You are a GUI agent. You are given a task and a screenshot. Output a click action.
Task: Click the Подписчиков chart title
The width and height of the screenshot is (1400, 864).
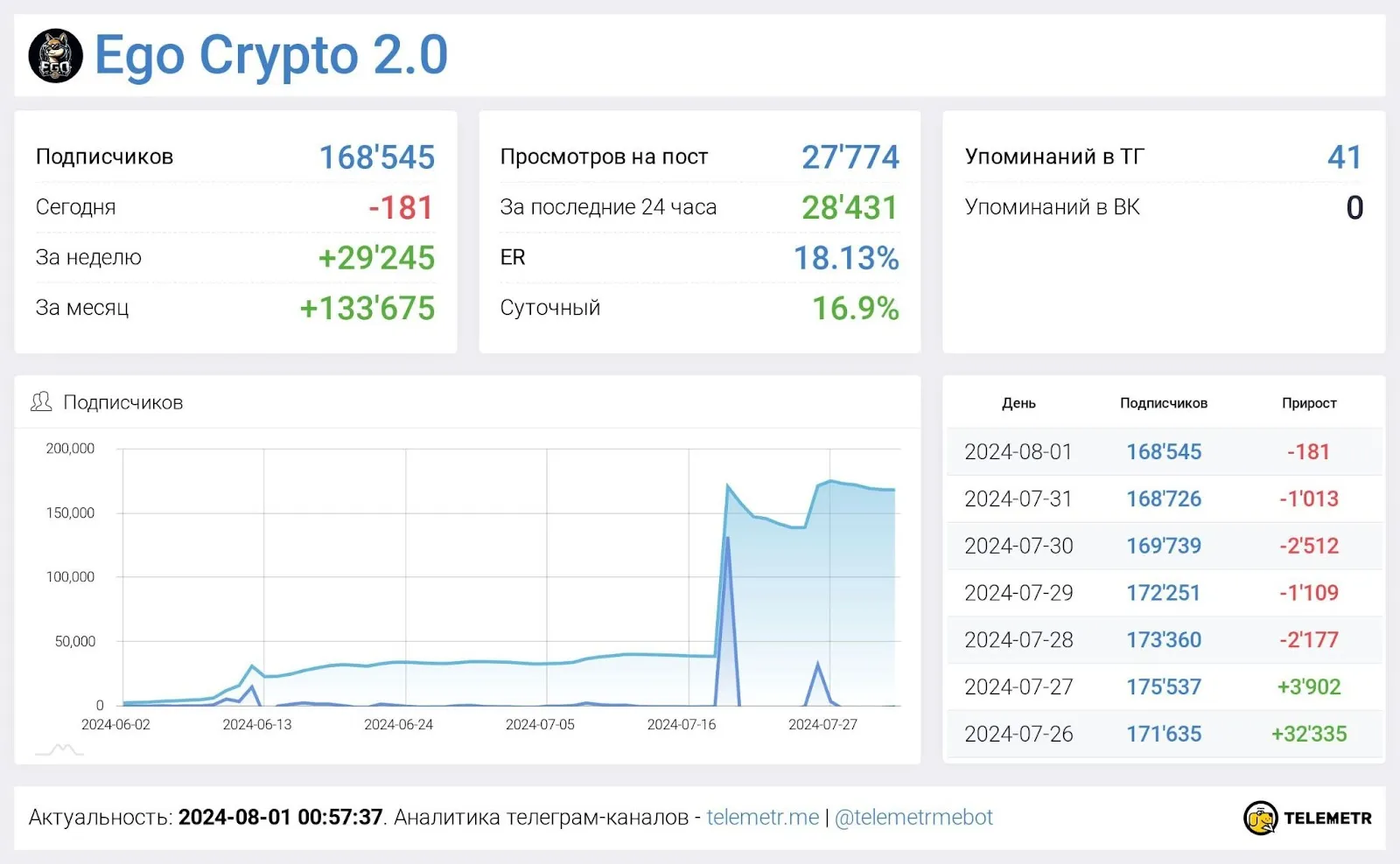(123, 402)
